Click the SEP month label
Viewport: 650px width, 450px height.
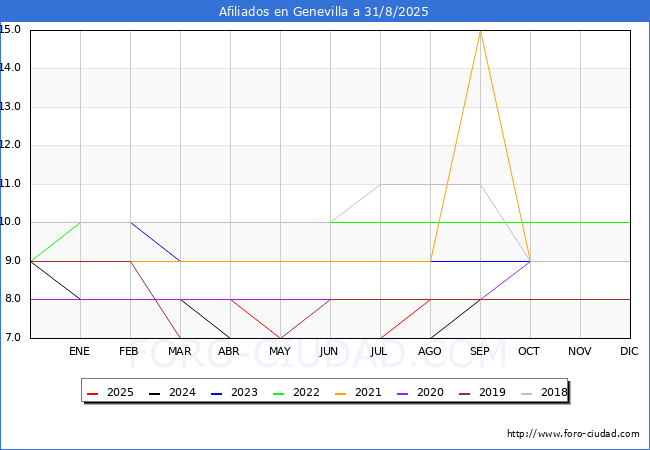tap(480, 352)
